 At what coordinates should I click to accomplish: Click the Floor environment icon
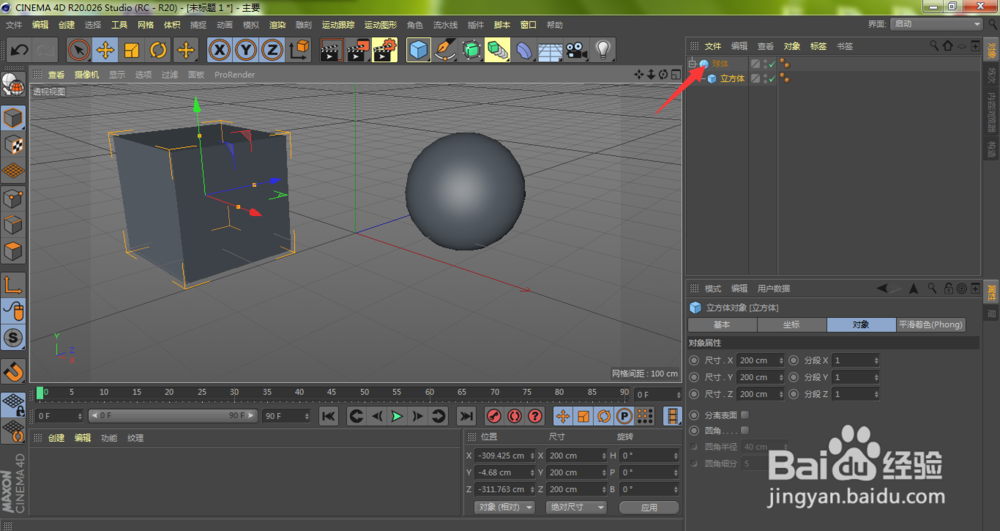coord(550,50)
